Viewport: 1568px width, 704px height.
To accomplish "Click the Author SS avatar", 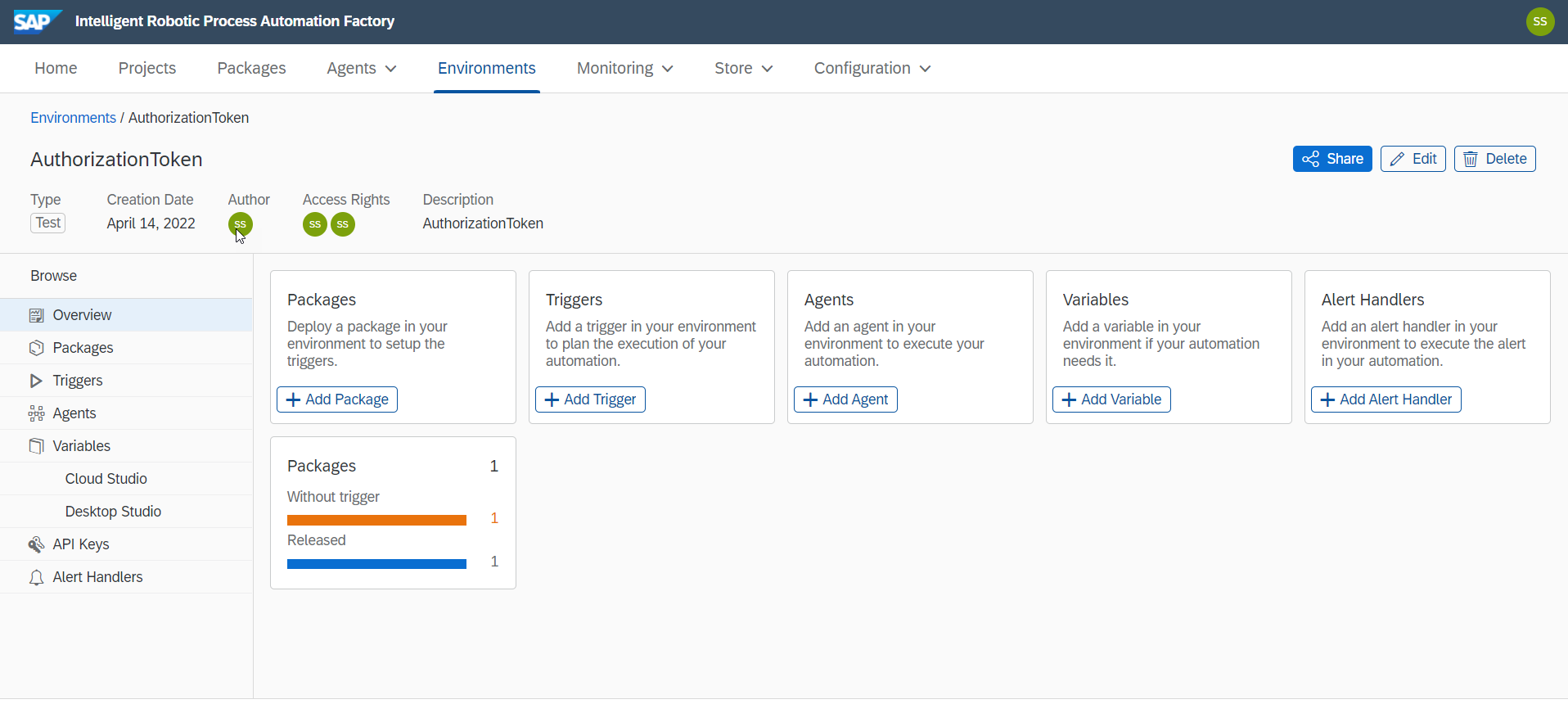I will click(x=241, y=224).
